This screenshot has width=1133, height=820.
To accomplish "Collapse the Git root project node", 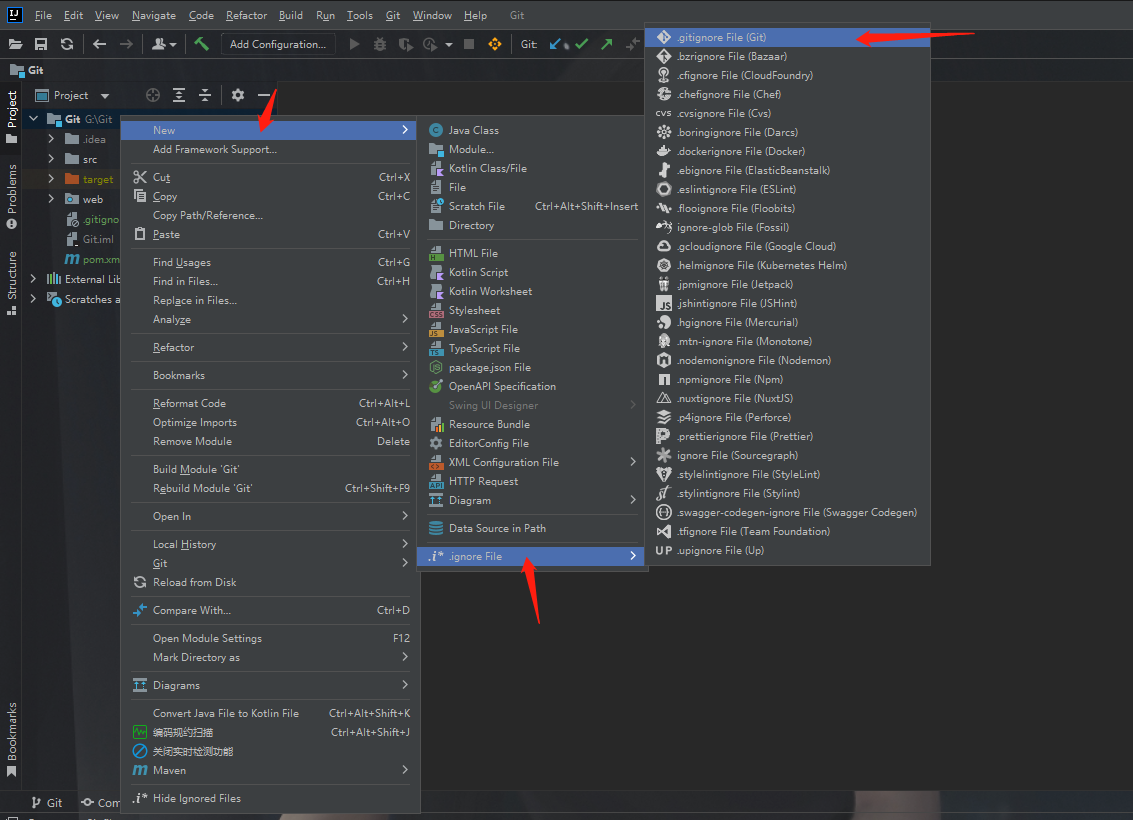I will coord(33,118).
